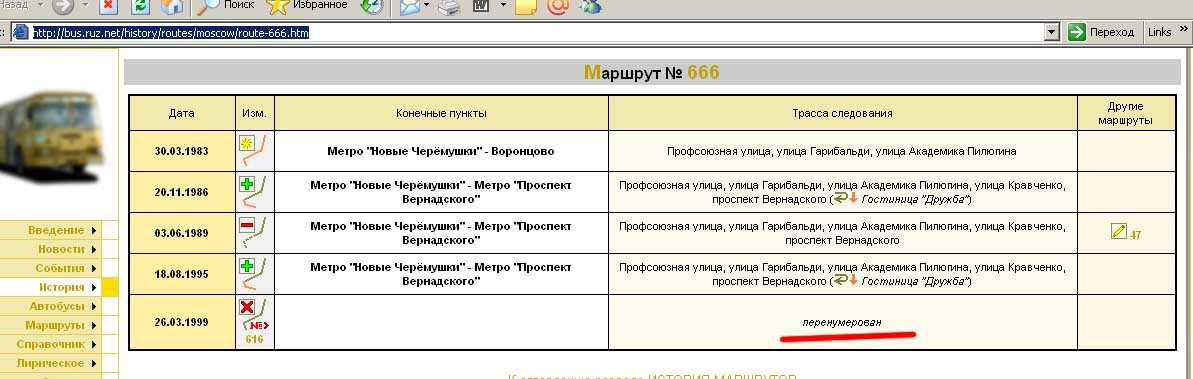Click the red @ toolbar icon

pyautogui.click(x=558, y=7)
